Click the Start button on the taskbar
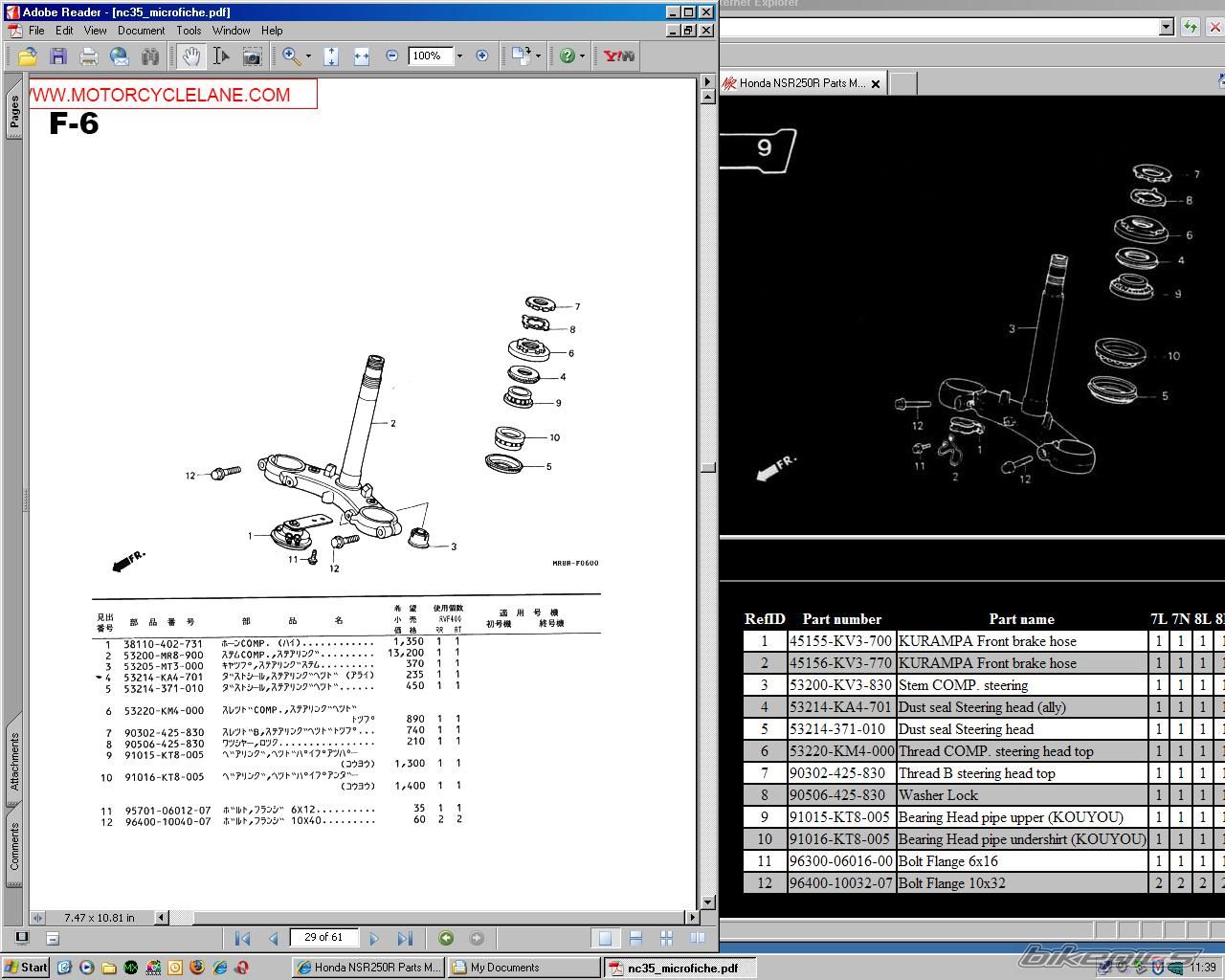 coord(26,968)
